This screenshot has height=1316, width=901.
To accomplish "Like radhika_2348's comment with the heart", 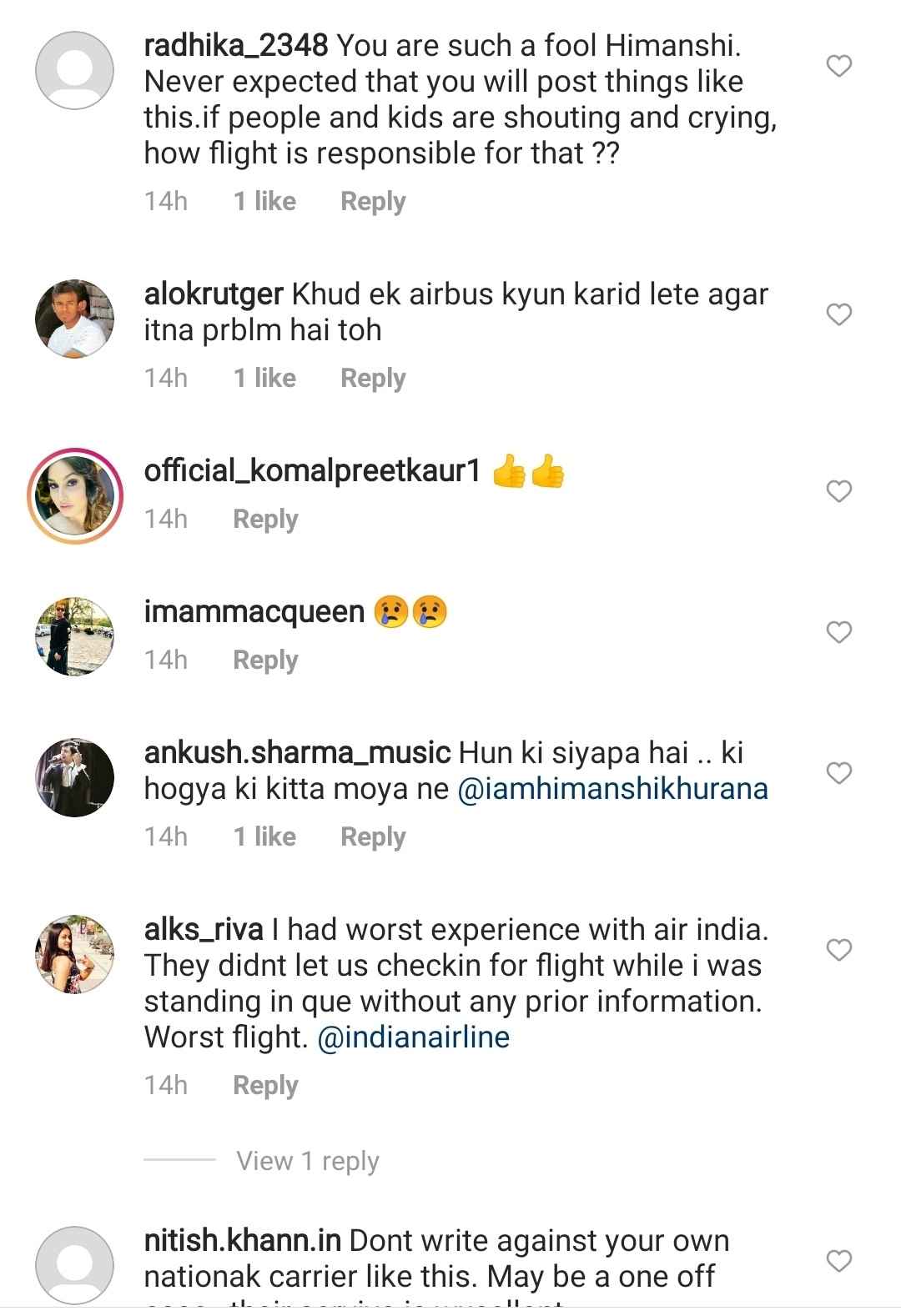I will [x=838, y=66].
